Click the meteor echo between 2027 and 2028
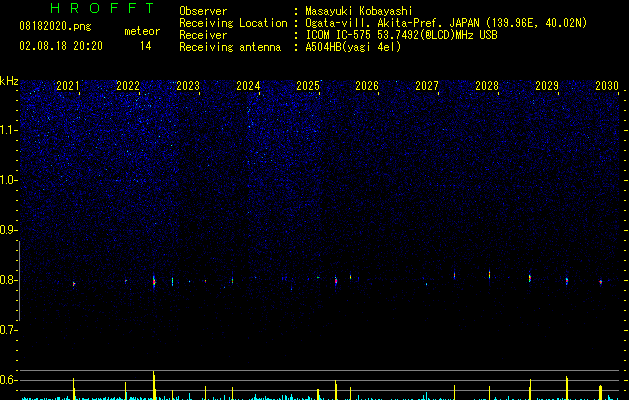629x400 pixels. point(455,275)
